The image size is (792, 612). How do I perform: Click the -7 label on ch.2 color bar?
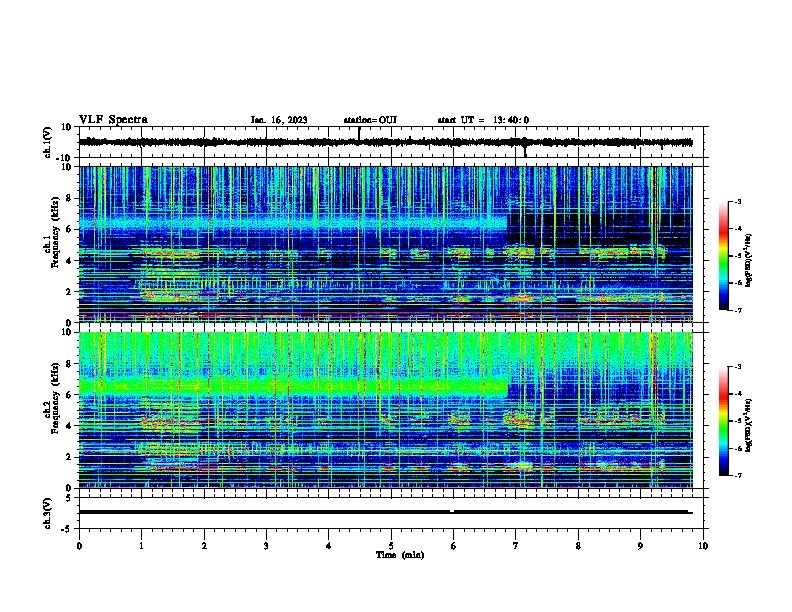[737, 476]
